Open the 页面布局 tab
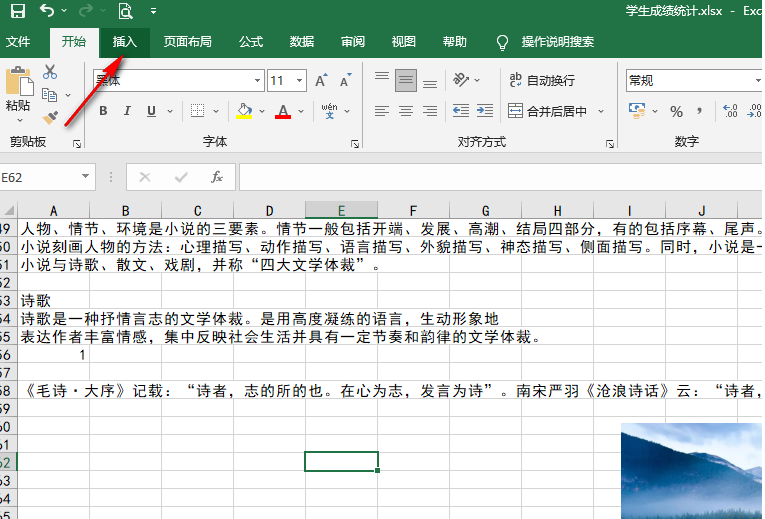765x519 pixels. [187, 42]
